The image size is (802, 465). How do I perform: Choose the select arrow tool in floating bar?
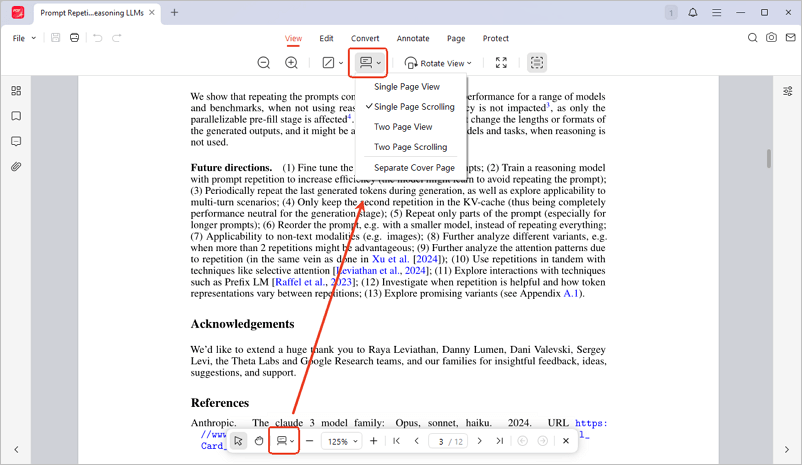tap(238, 441)
